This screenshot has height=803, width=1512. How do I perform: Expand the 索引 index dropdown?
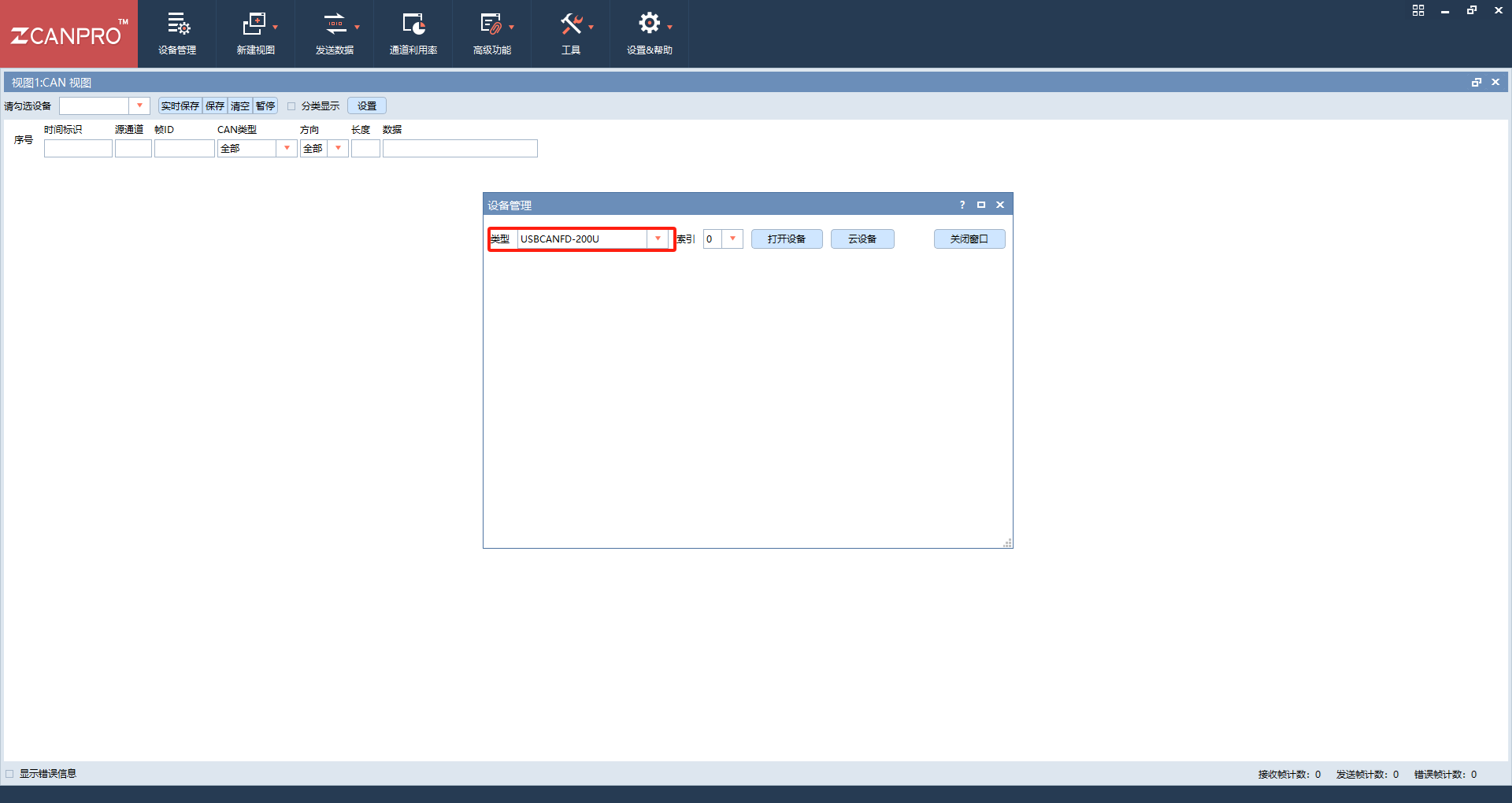coord(733,239)
